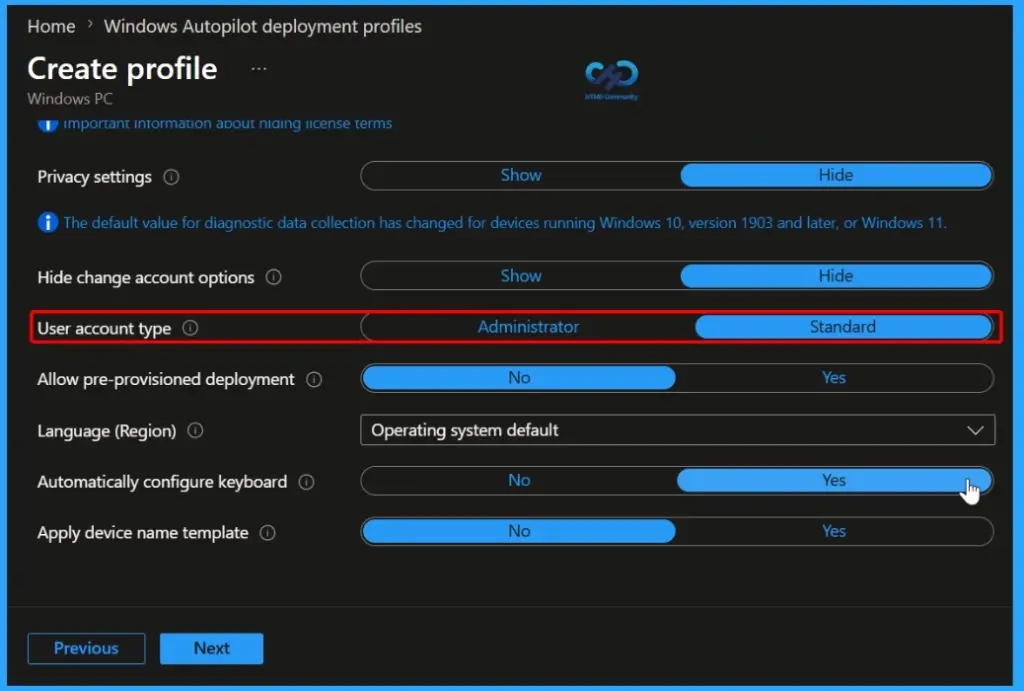Set Allow pre-provisioned deployment to Yes
Viewport: 1024px width, 691px height.
pyautogui.click(x=834, y=378)
